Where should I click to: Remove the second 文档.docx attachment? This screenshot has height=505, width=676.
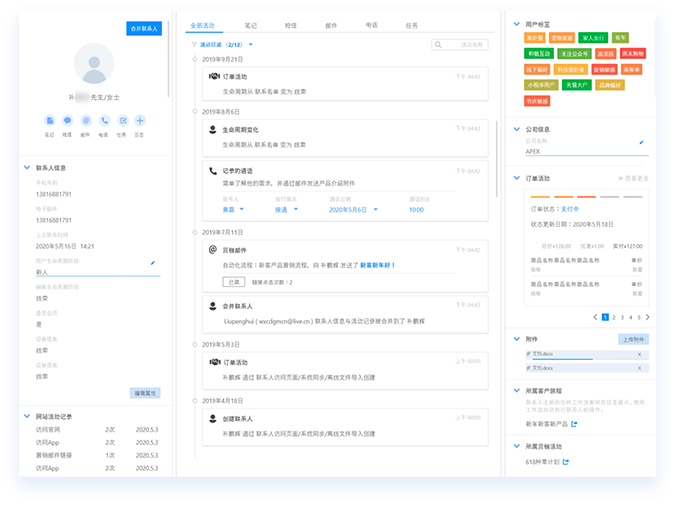(x=639, y=368)
